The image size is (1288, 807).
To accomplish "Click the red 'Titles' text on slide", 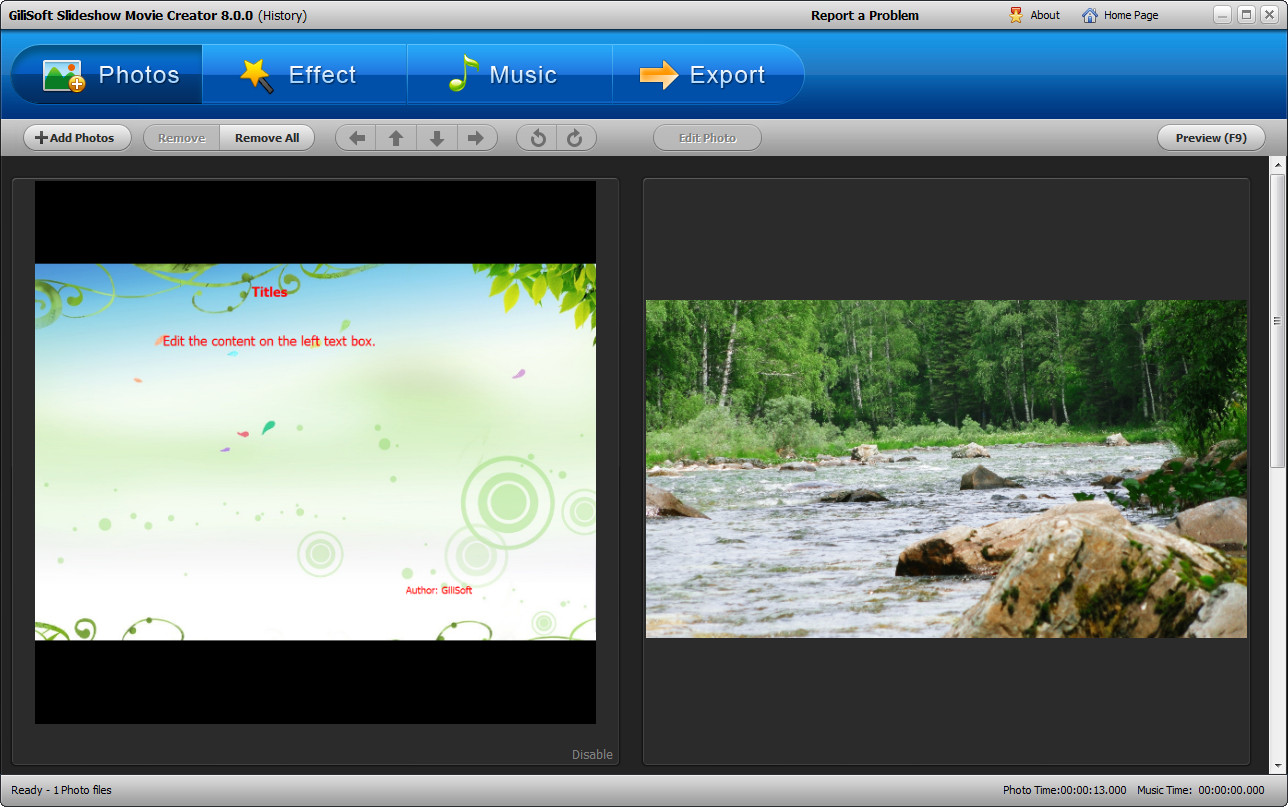I will pyautogui.click(x=269, y=292).
